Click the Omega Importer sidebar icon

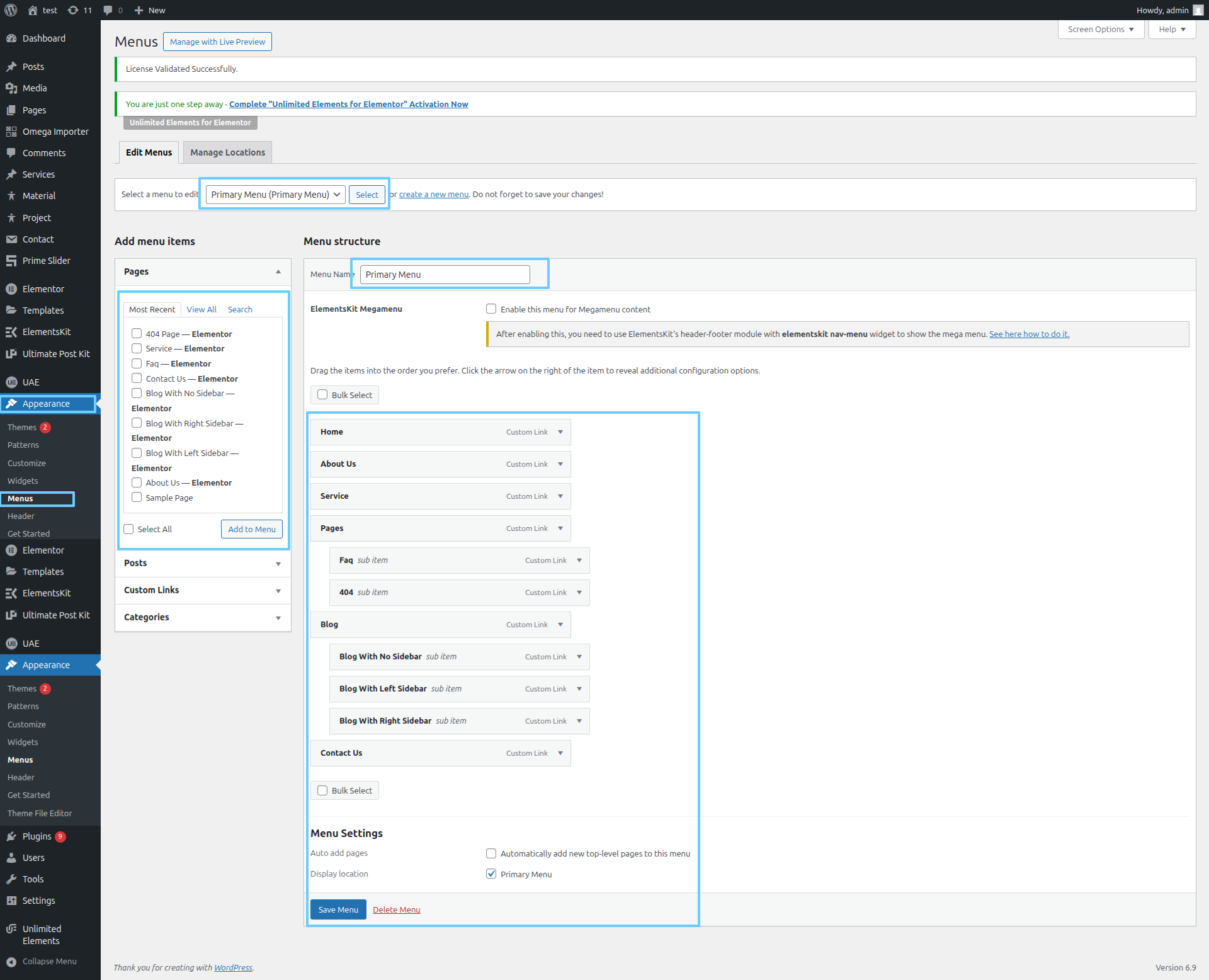[11, 132]
